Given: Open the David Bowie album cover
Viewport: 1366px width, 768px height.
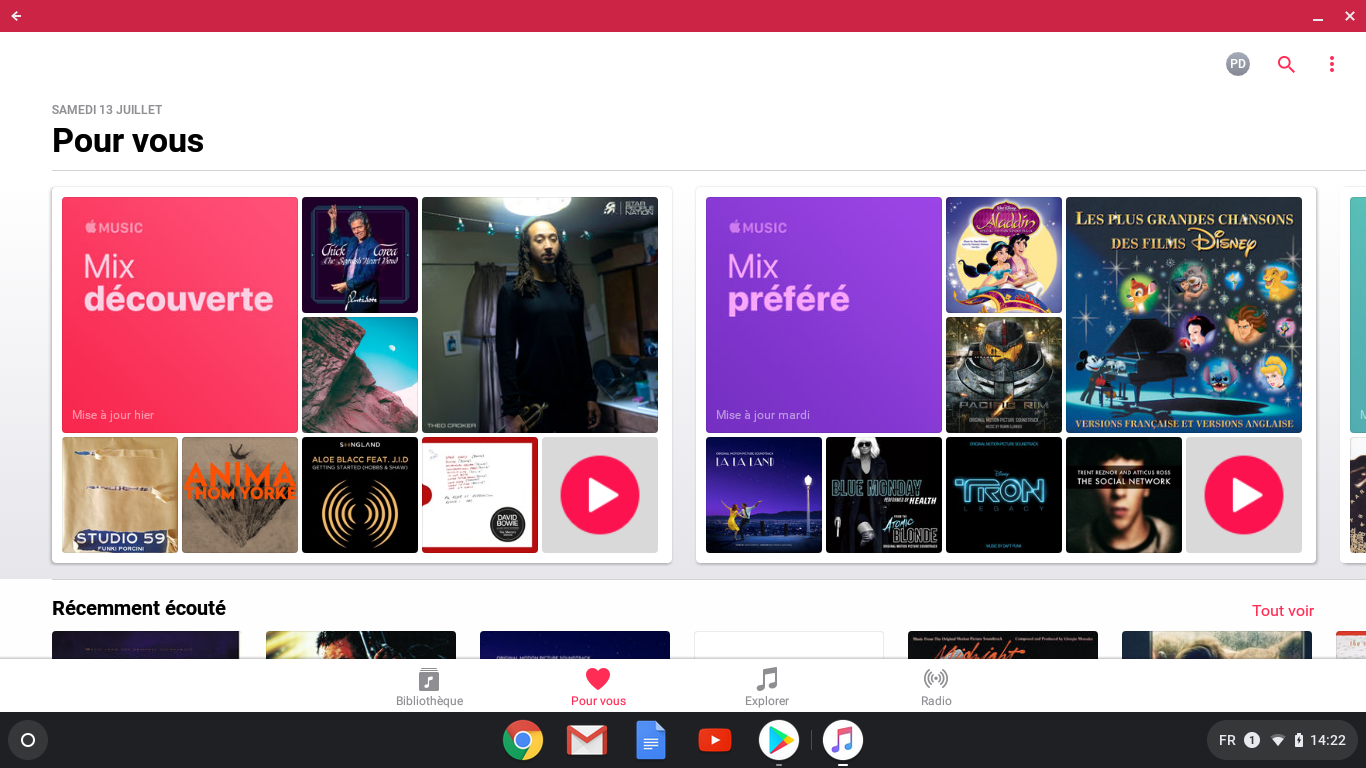Looking at the screenshot, I should click(x=480, y=495).
